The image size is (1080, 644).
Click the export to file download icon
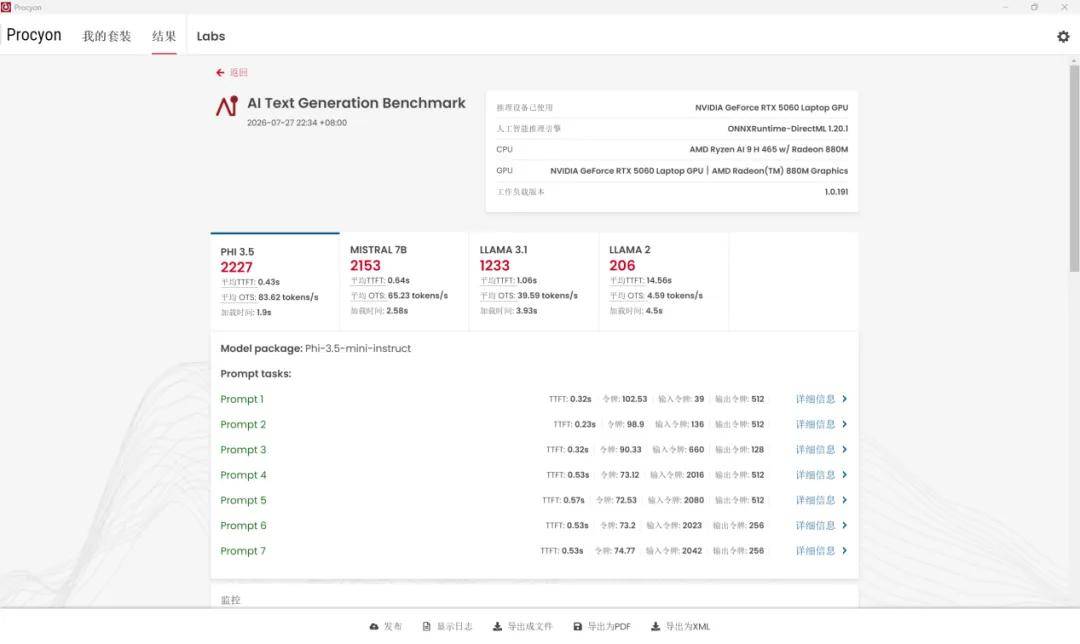click(497, 627)
